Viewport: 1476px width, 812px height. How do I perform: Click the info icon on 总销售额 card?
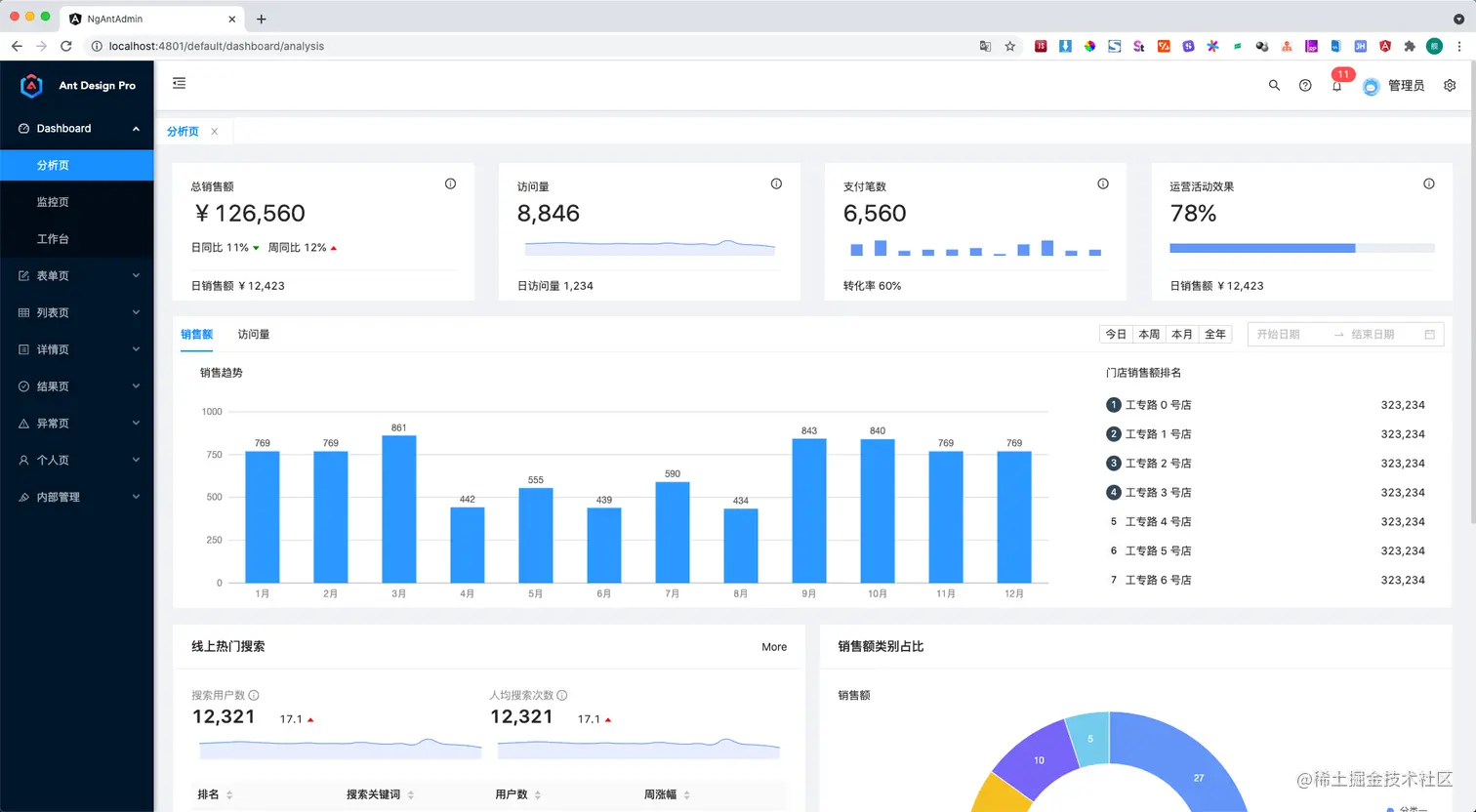(x=450, y=183)
